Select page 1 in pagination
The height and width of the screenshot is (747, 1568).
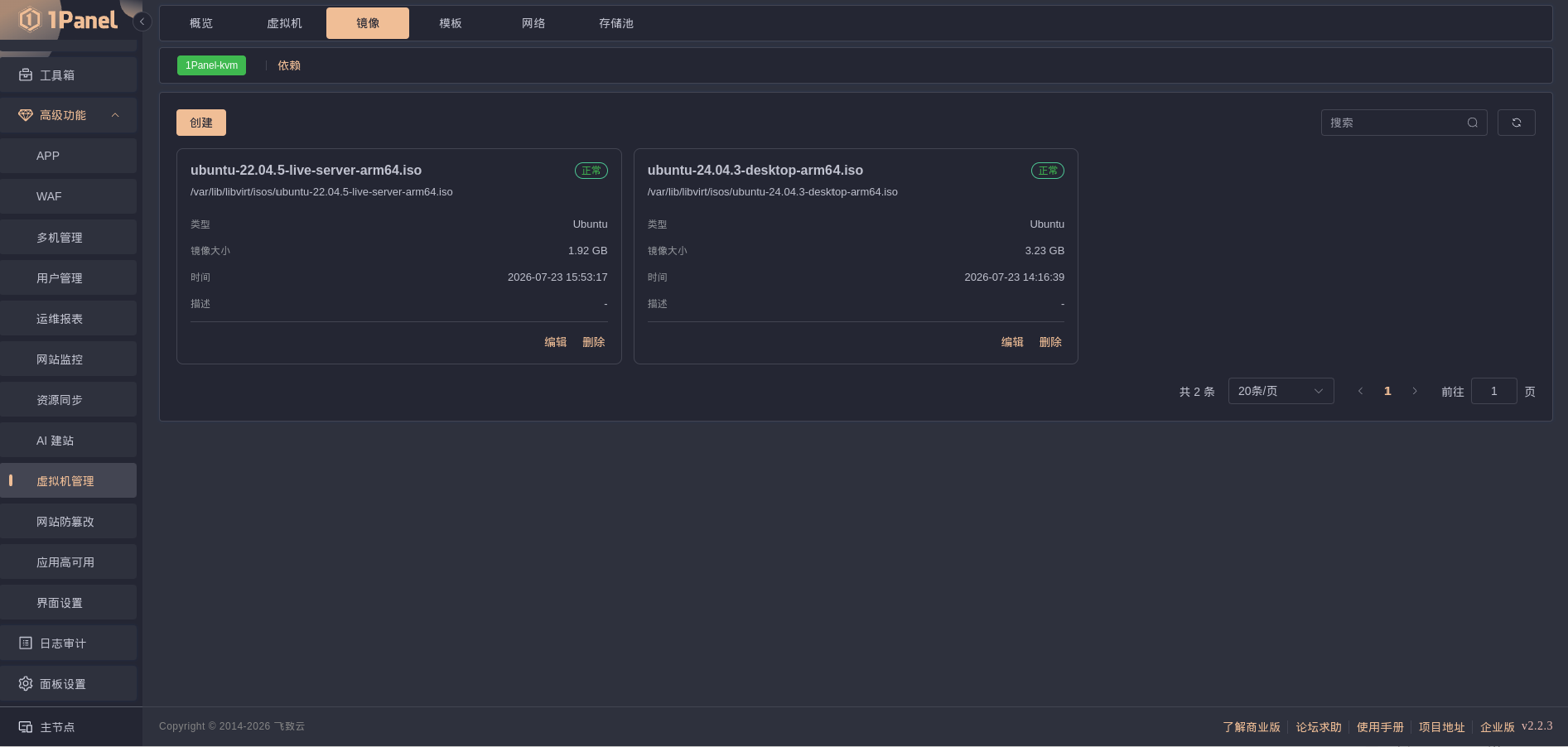[x=1387, y=391]
